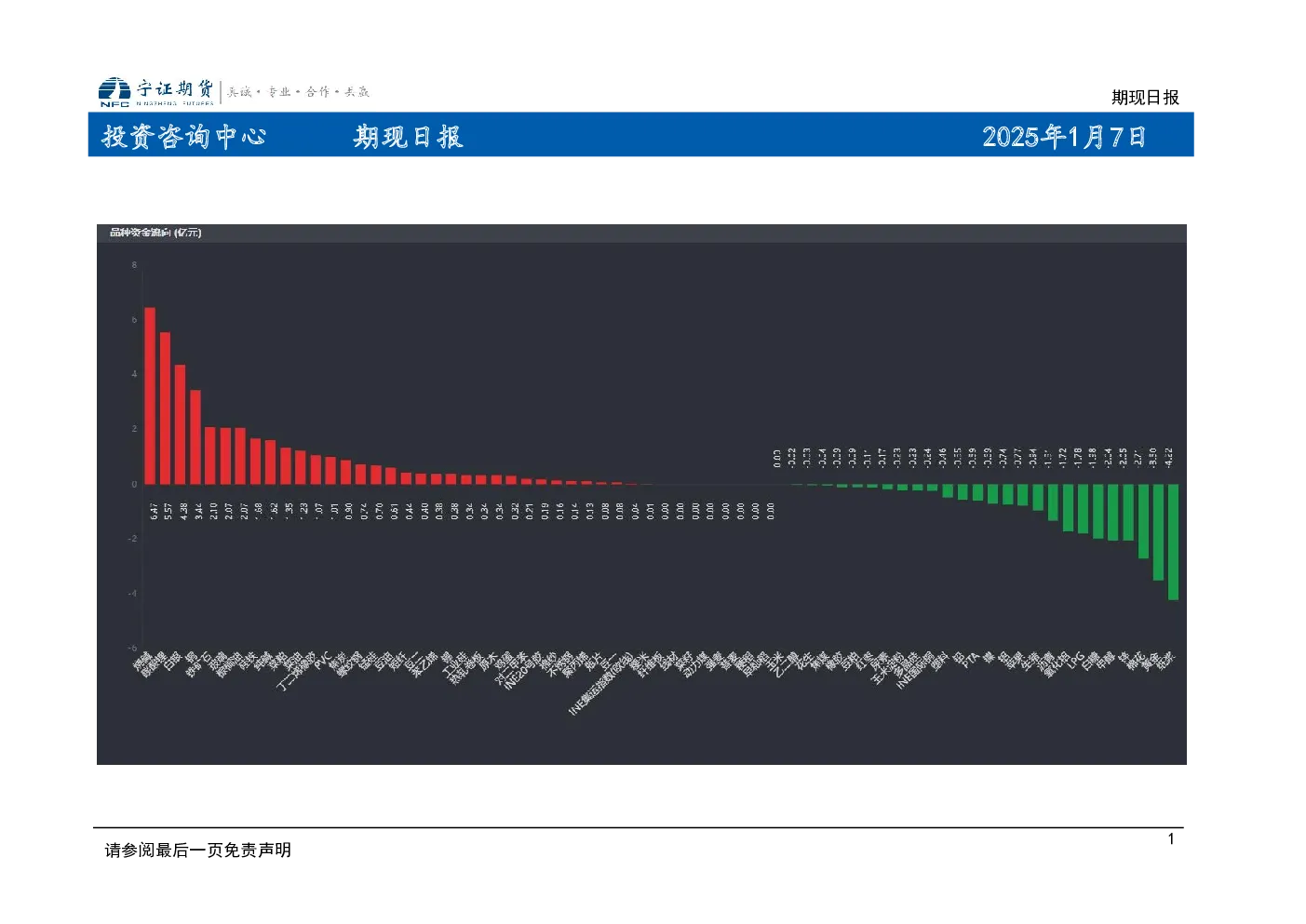
Task: Click the PVC axis label
Action: point(322,661)
